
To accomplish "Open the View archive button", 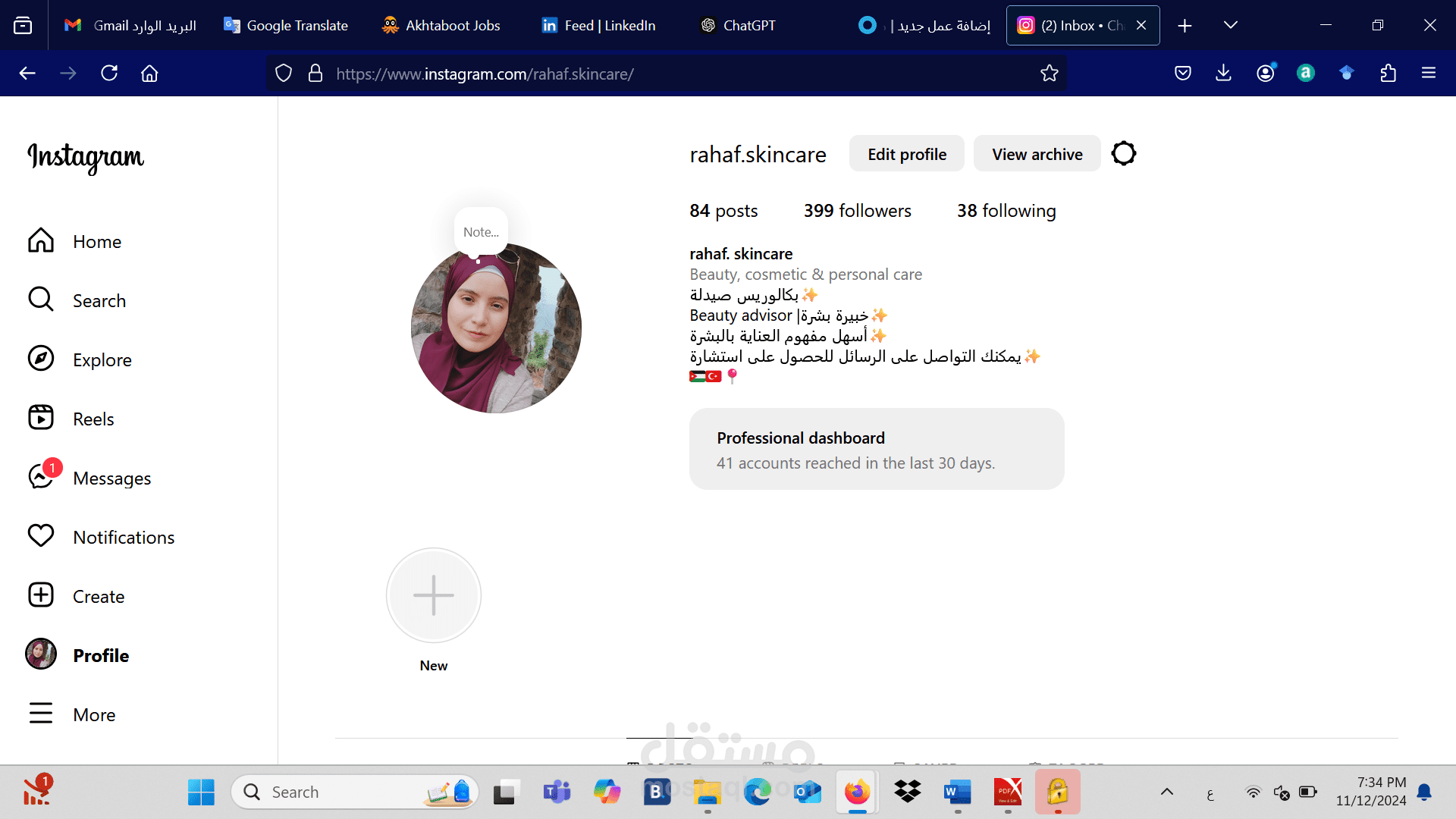I will pyautogui.click(x=1037, y=153).
